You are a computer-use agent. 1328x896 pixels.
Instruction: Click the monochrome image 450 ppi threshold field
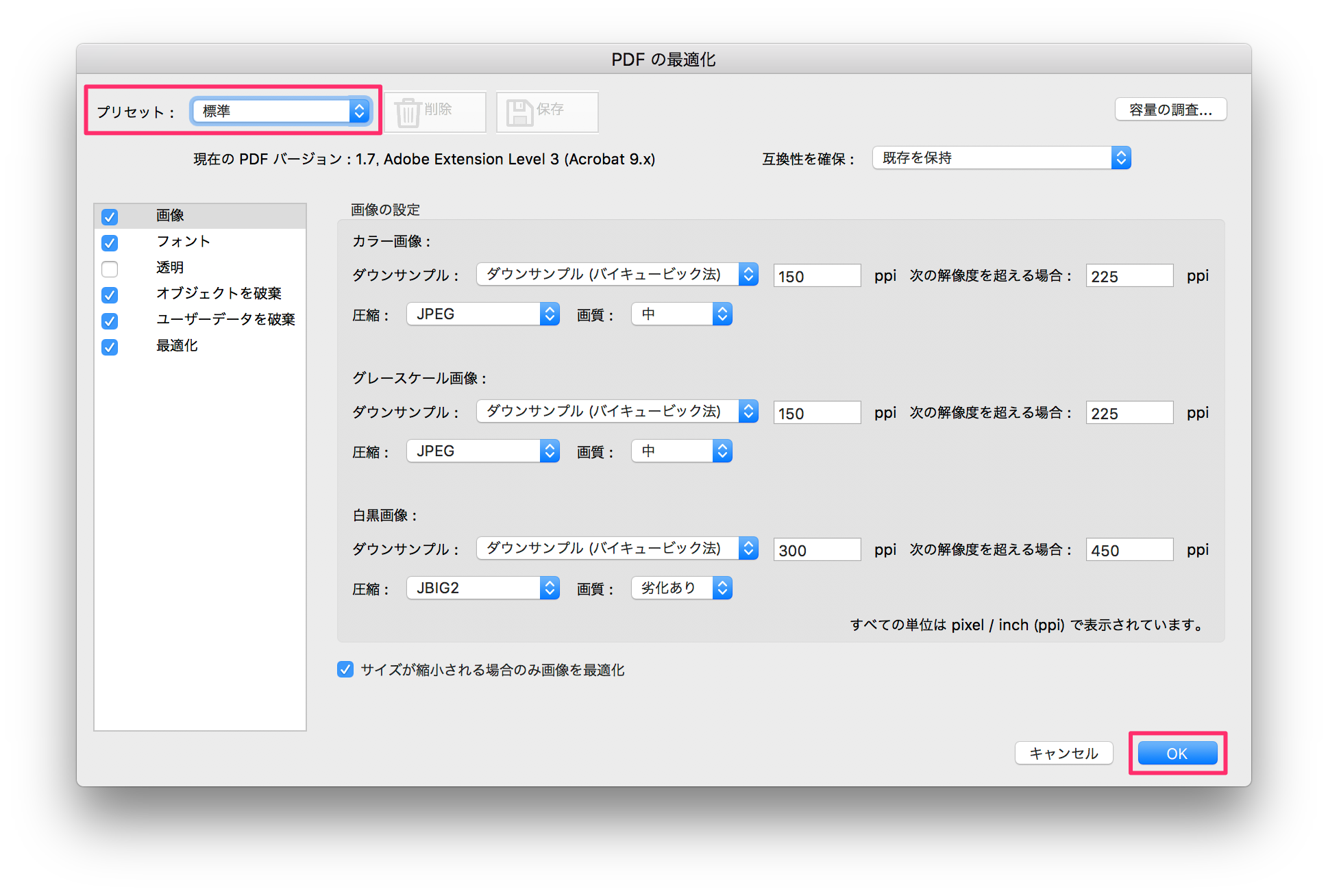coord(1129,550)
